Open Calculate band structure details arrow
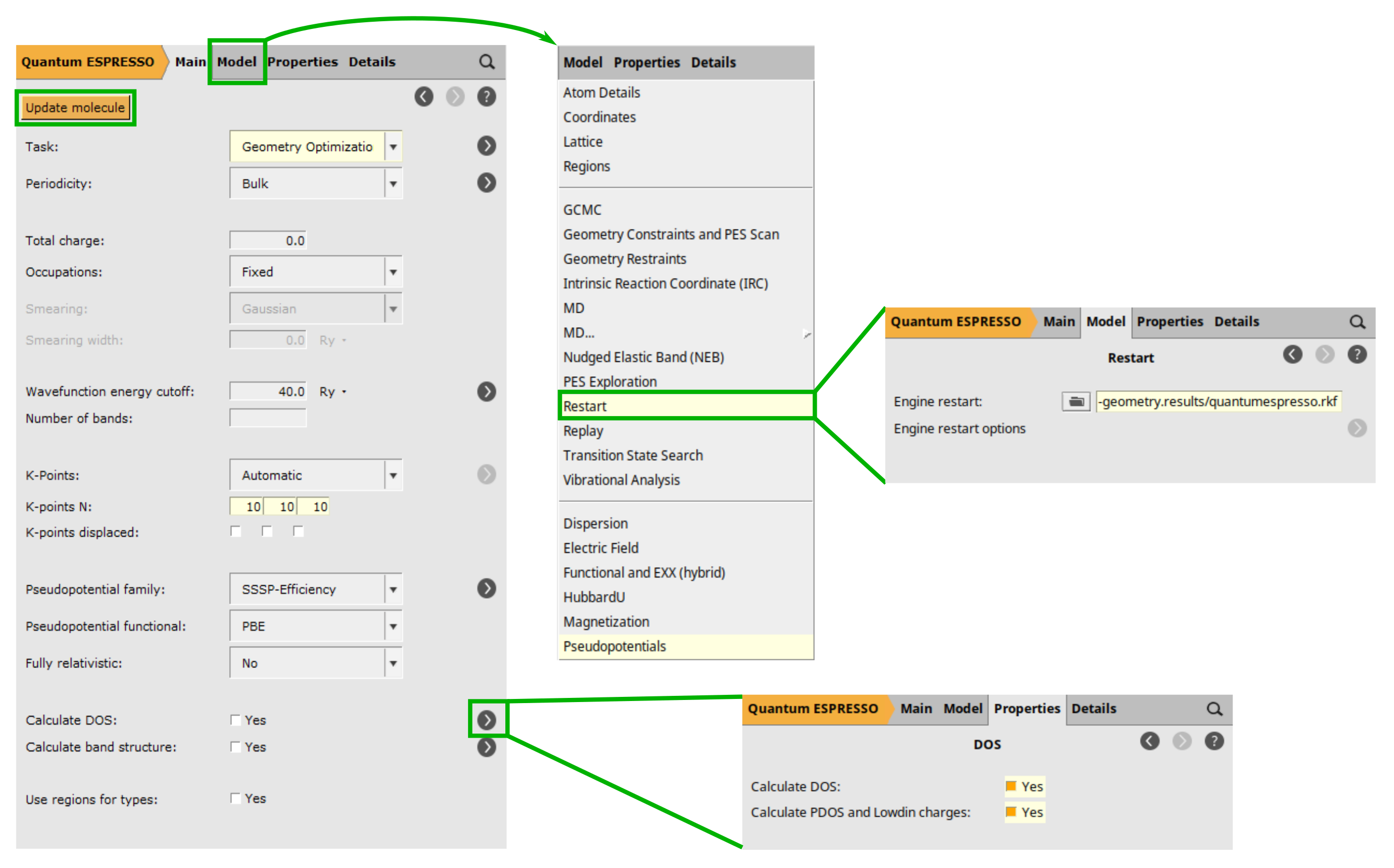The width and height of the screenshot is (1394, 868). point(487,747)
